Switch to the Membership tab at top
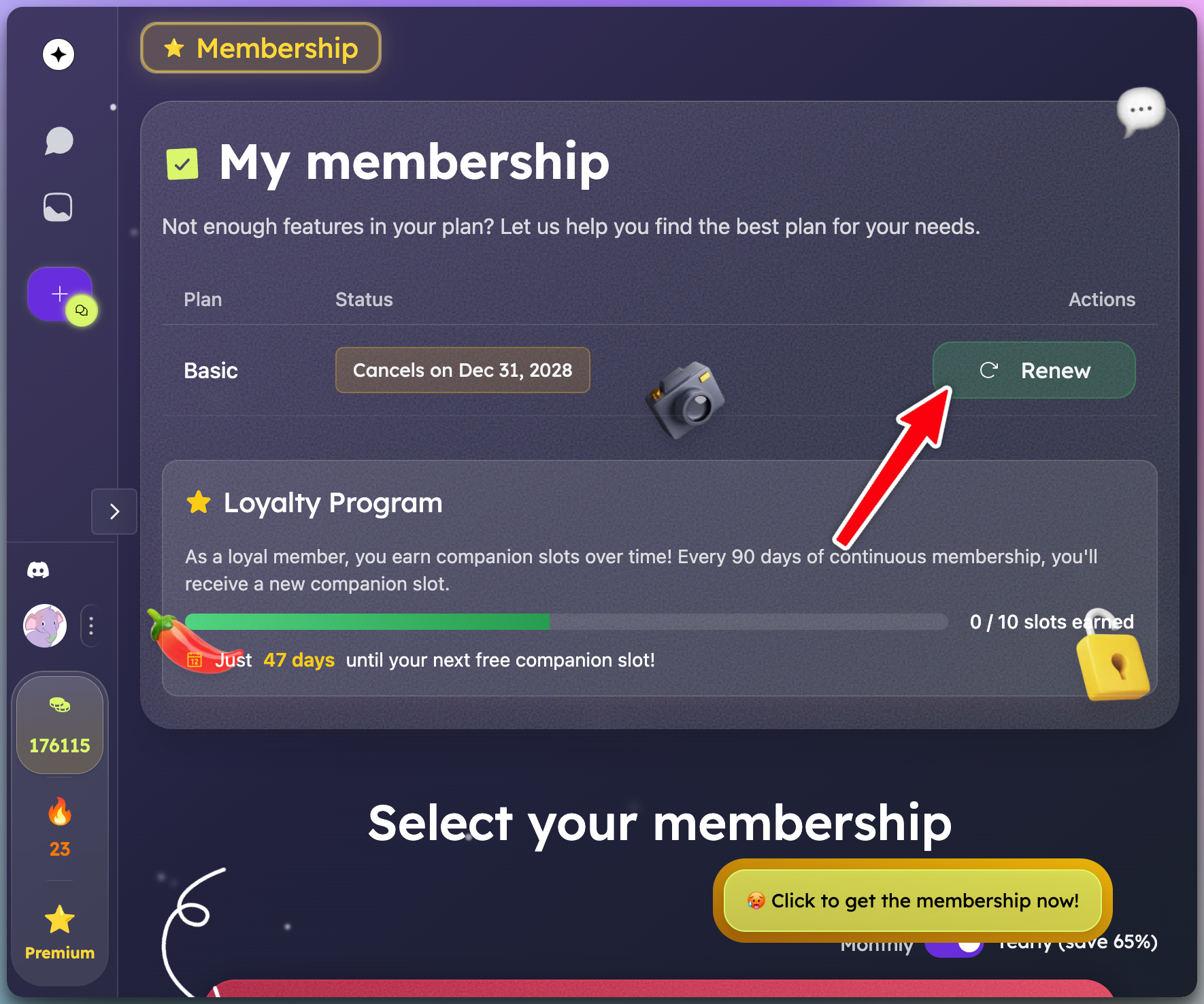 coord(261,48)
